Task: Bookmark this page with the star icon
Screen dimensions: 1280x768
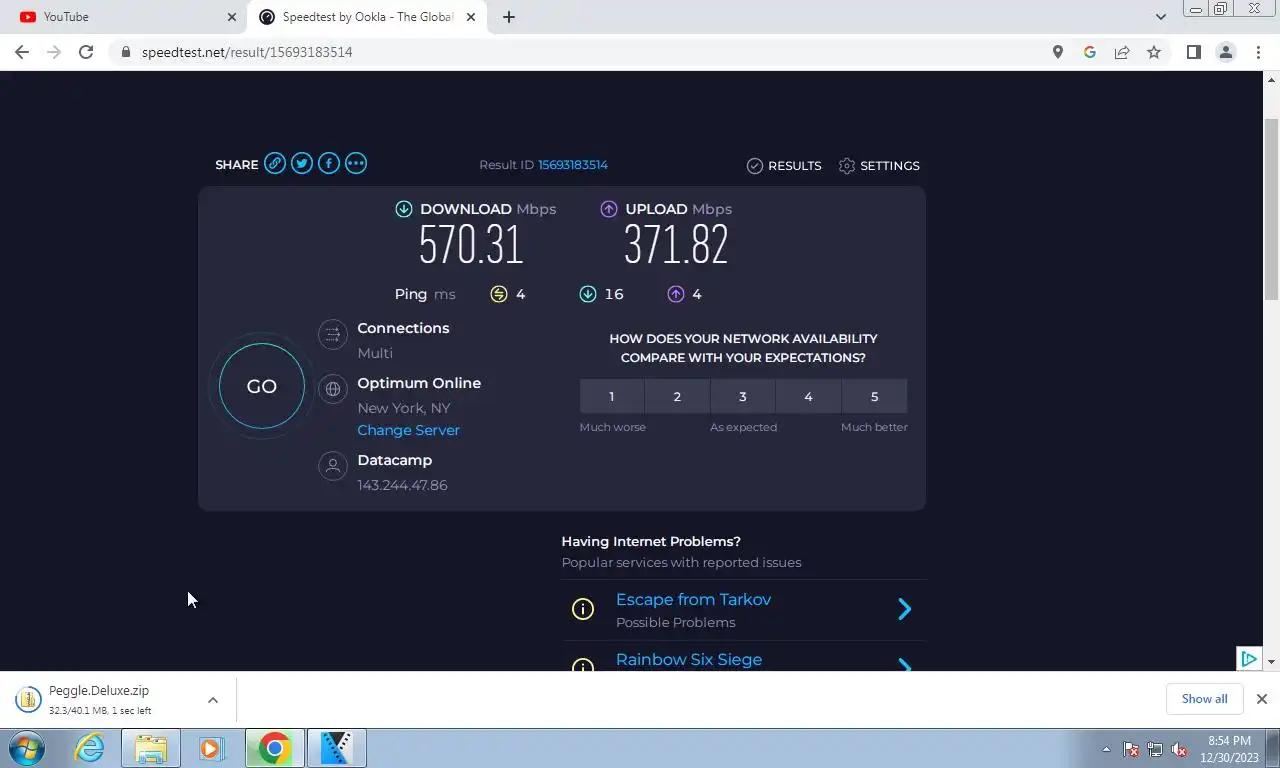Action: point(1154,52)
